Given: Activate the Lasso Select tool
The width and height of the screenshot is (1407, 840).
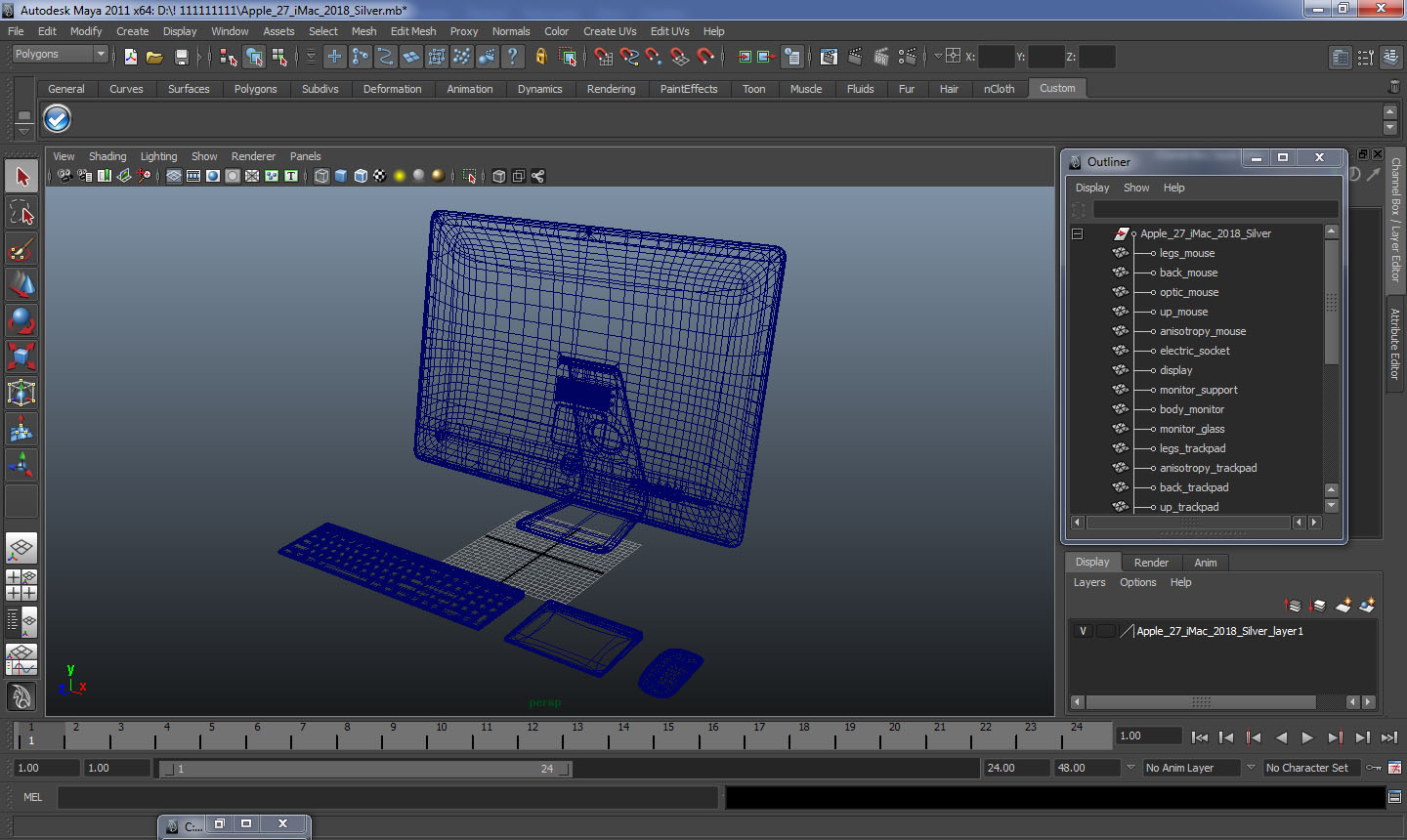Looking at the screenshot, I should tap(21, 212).
